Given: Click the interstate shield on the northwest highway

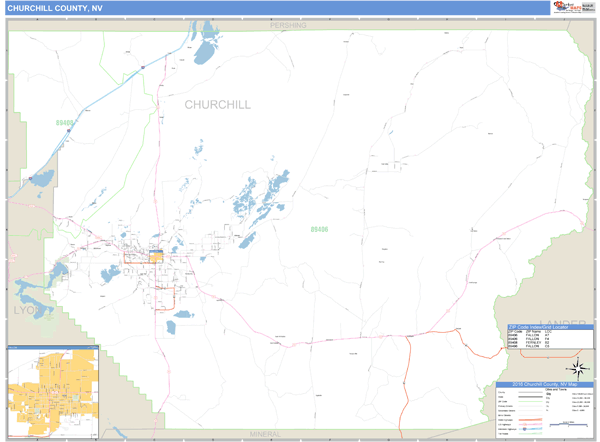Looking at the screenshot, I should (141, 67).
